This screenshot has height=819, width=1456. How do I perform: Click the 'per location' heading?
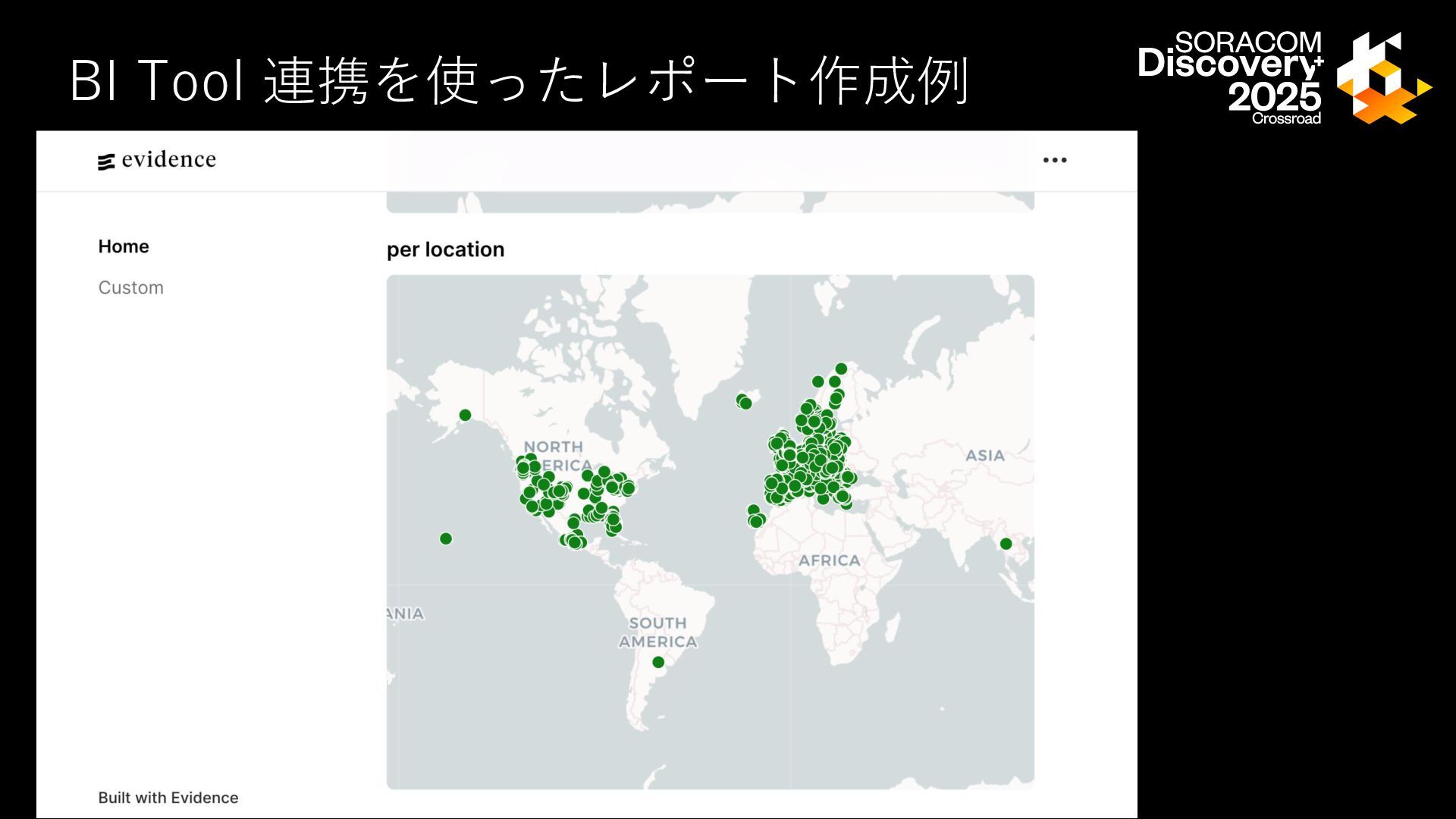click(x=445, y=249)
